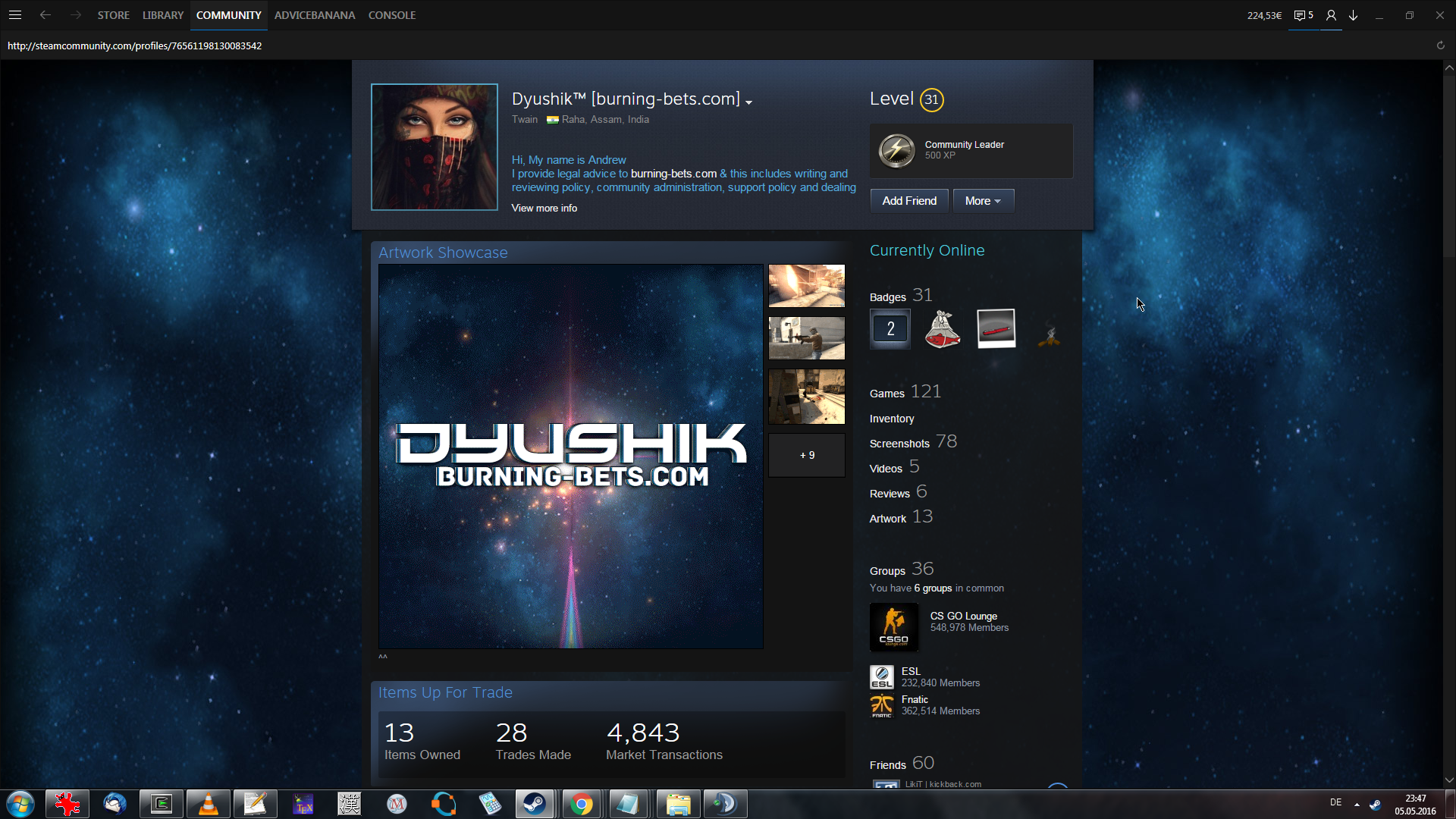Click the scrollbar down arrow
This screenshot has height=819, width=1456.
(1449, 780)
